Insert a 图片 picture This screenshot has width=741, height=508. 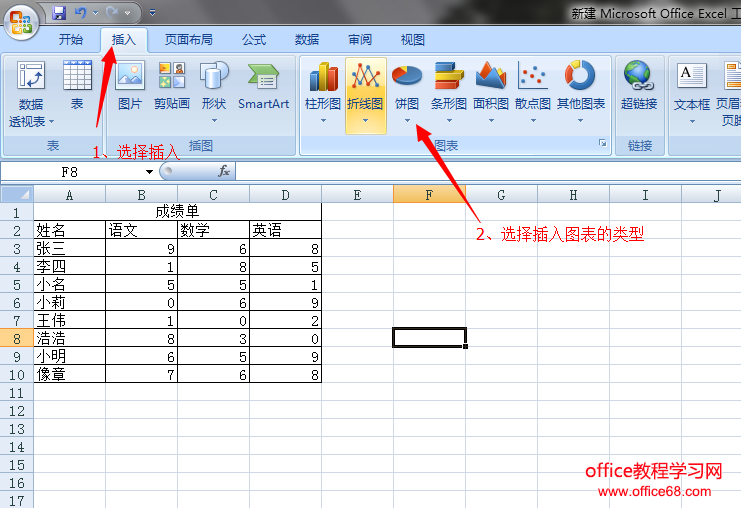tap(130, 86)
